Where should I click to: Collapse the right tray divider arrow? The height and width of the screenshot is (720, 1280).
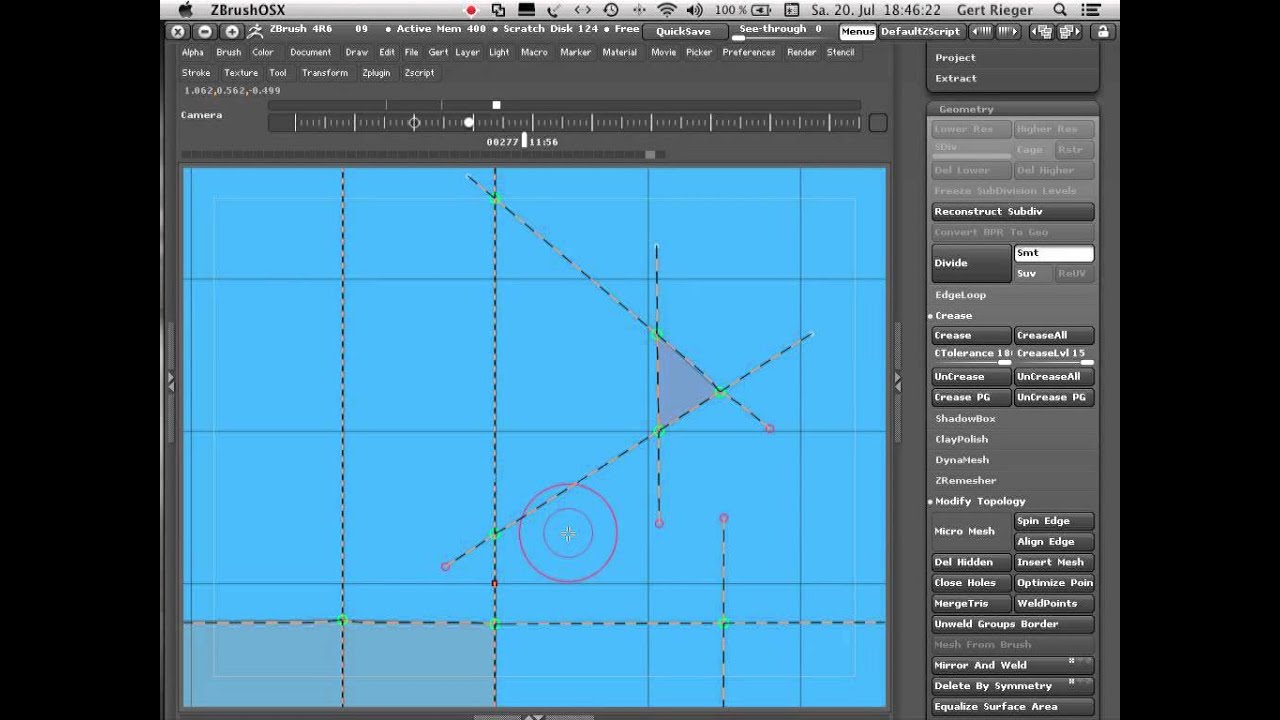[897, 381]
